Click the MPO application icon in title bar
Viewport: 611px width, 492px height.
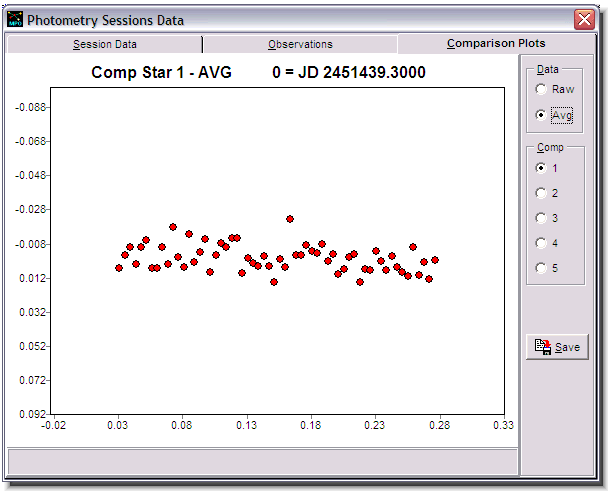pyautogui.click(x=15, y=19)
